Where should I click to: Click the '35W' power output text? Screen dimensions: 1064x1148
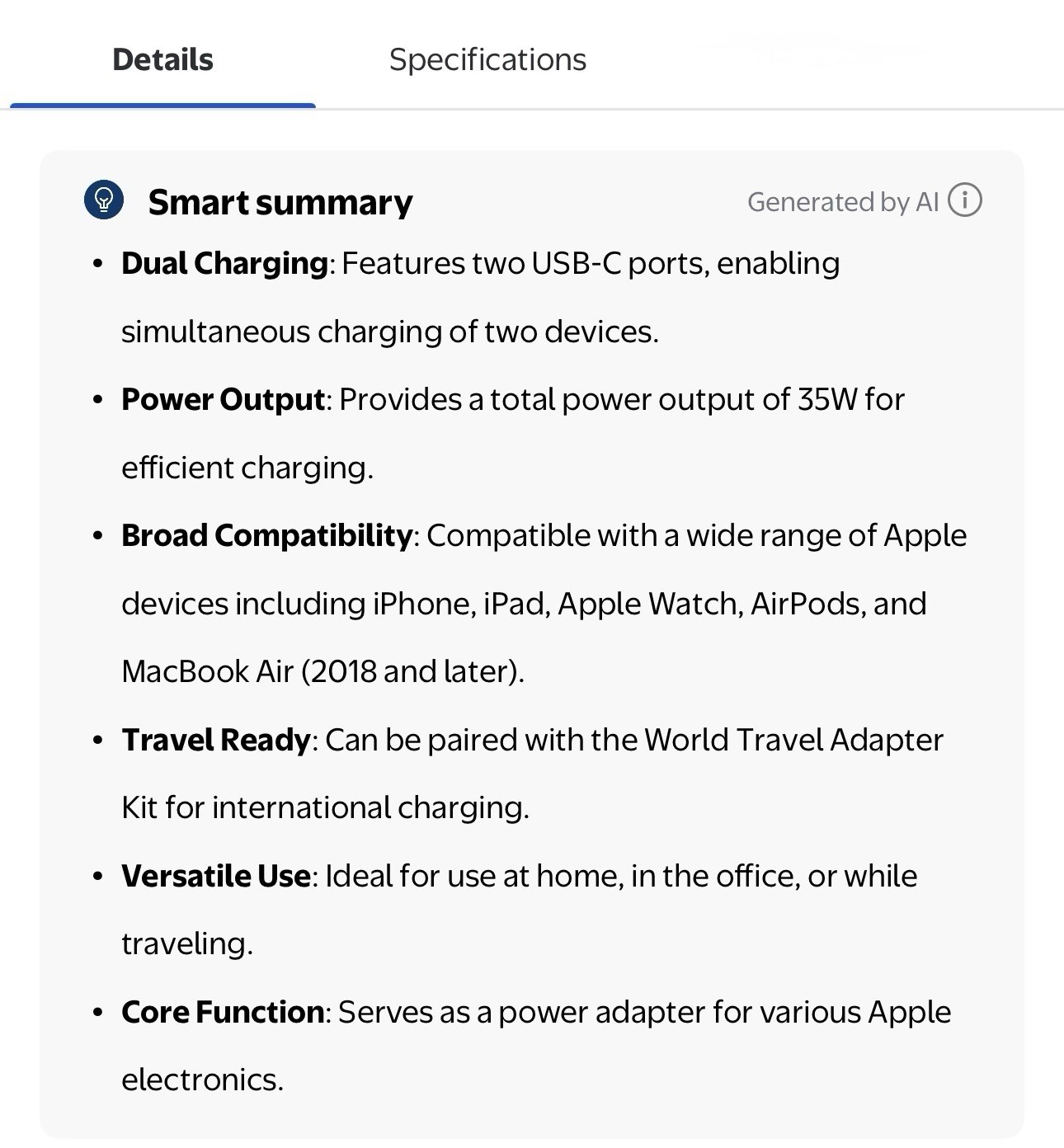point(827,400)
